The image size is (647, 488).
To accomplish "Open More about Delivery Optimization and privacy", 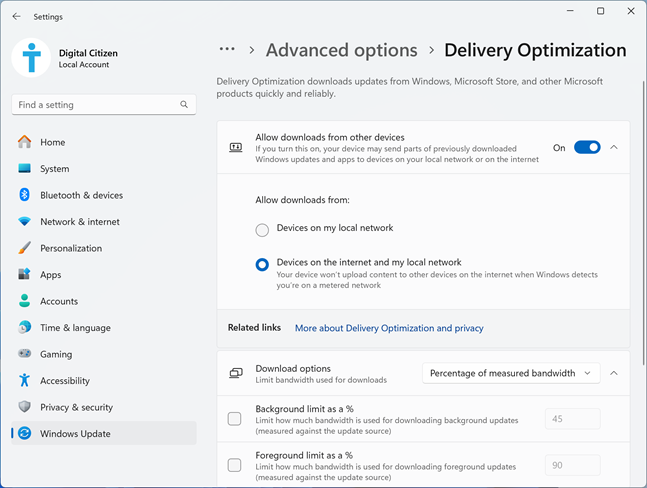I will click(389, 328).
